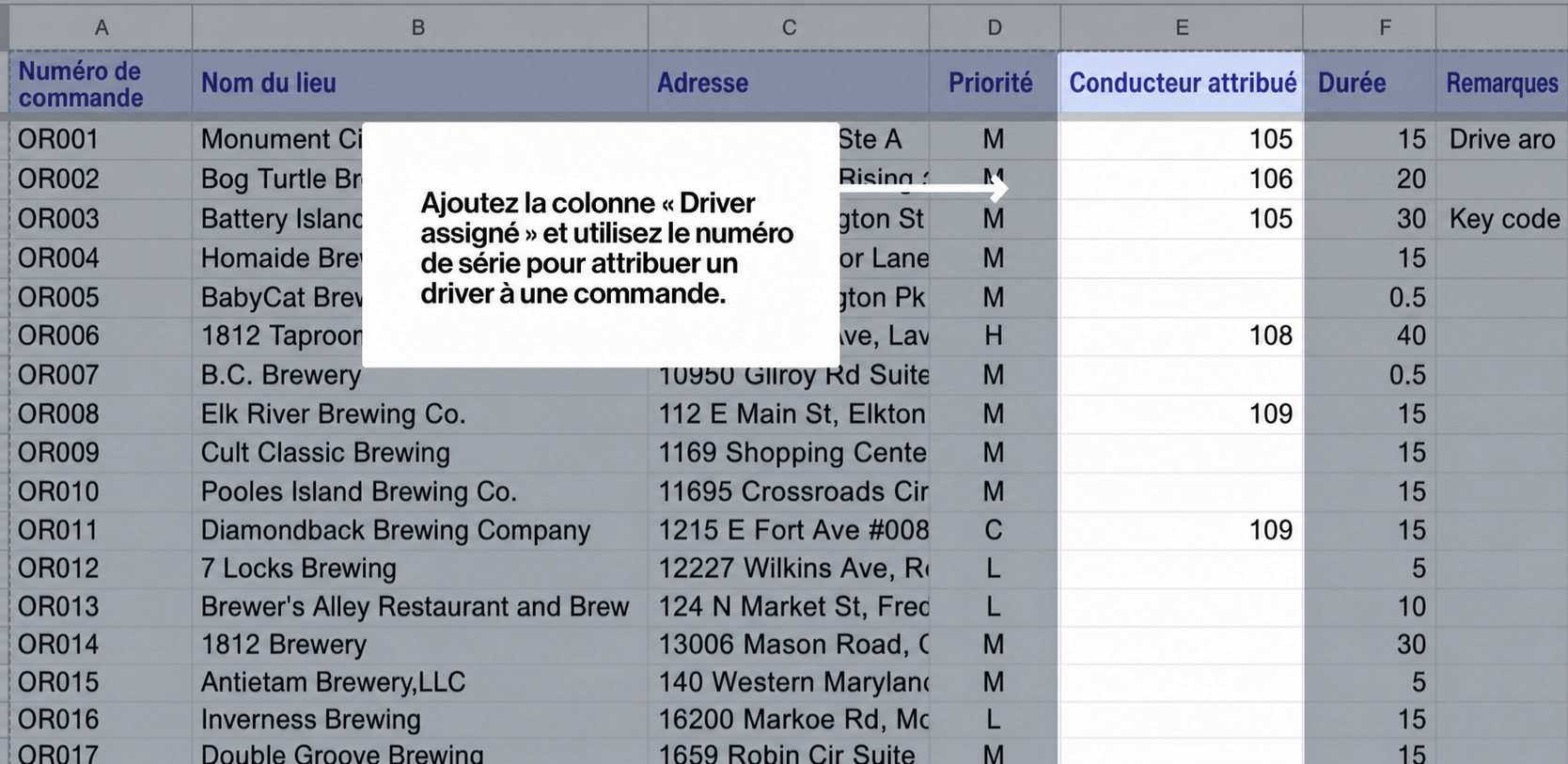Select column D header letter
Screen dimensions: 1568x764
pyautogui.click(x=995, y=27)
